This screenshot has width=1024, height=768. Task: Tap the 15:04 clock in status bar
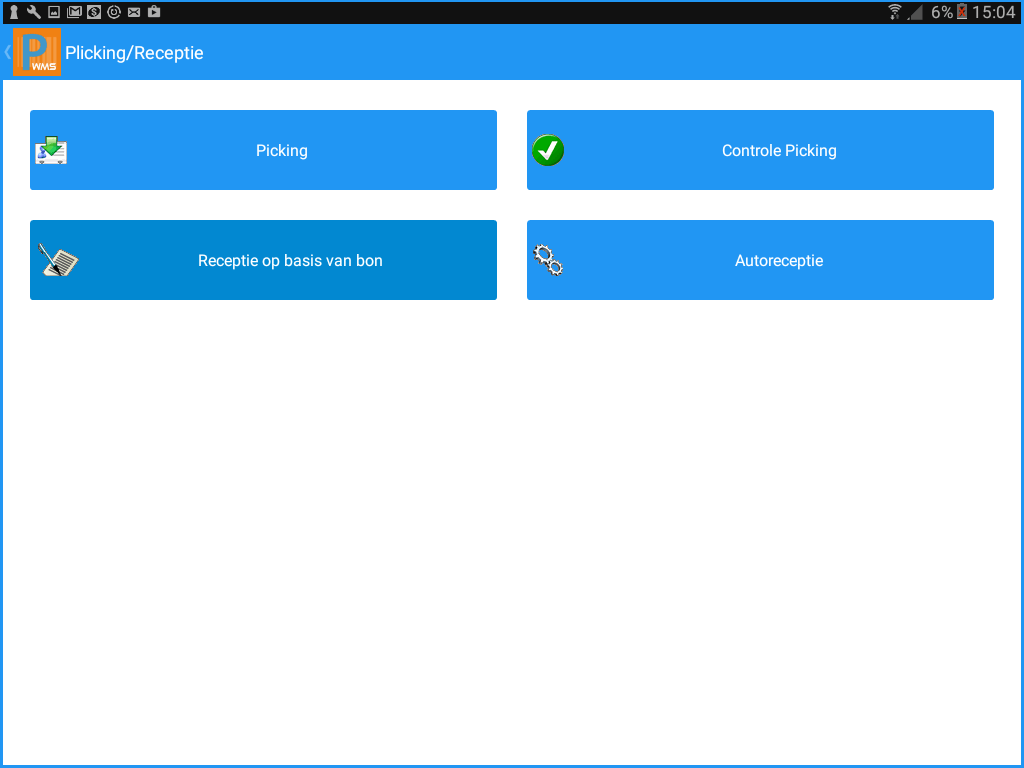tap(995, 12)
